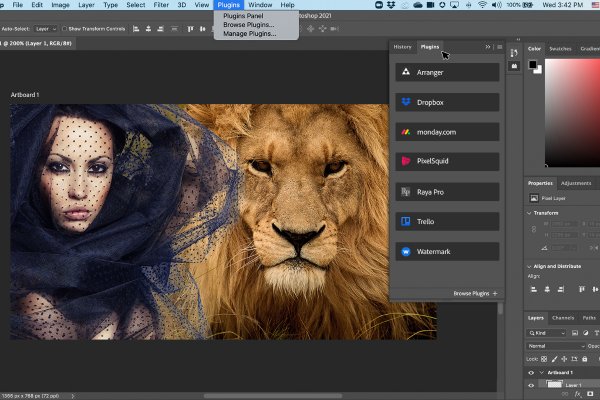600x400 pixels.
Task: Open the layer filter Kind dropdown
Action: coord(546,333)
